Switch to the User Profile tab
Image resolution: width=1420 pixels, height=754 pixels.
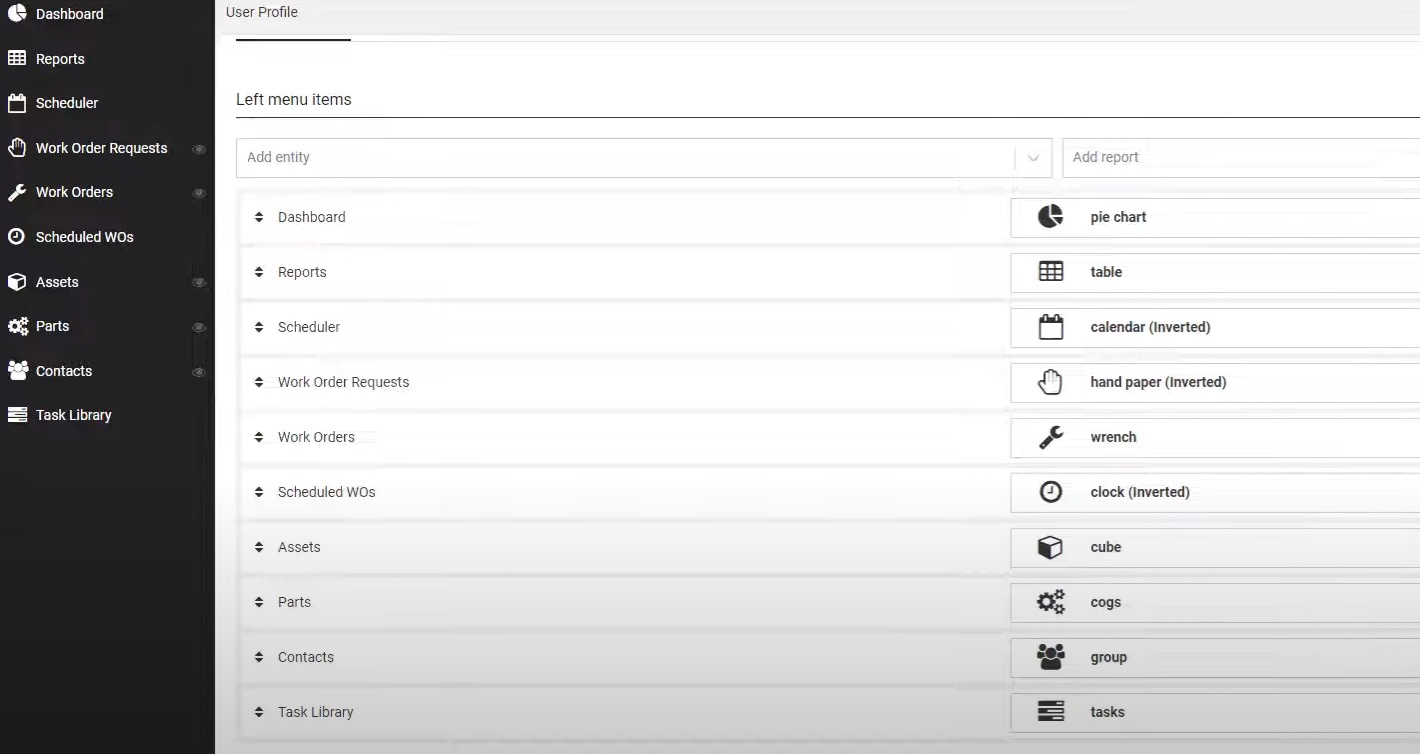262,12
